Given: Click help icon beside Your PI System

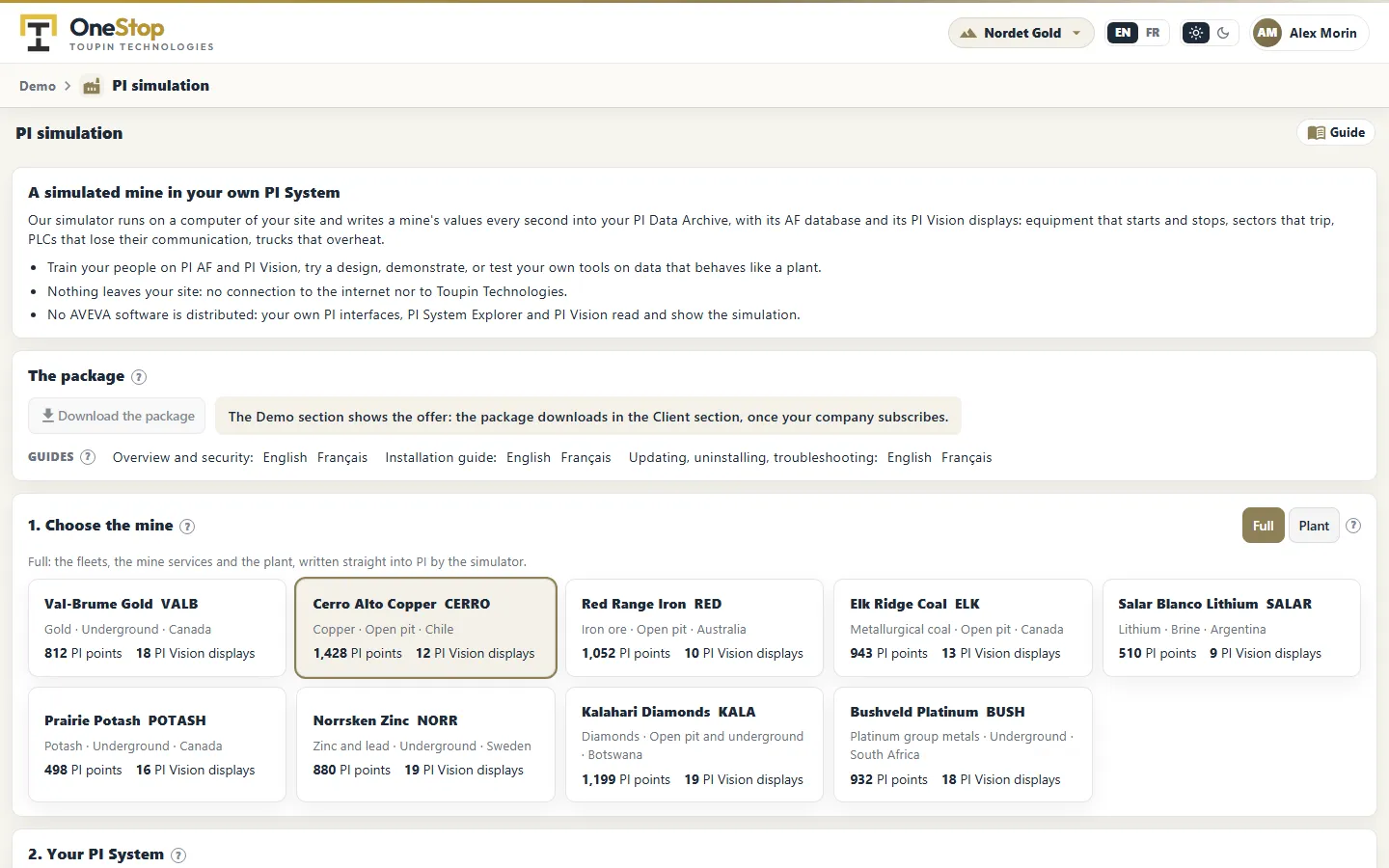Looking at the screenshot, I should (x=178, y=855).
